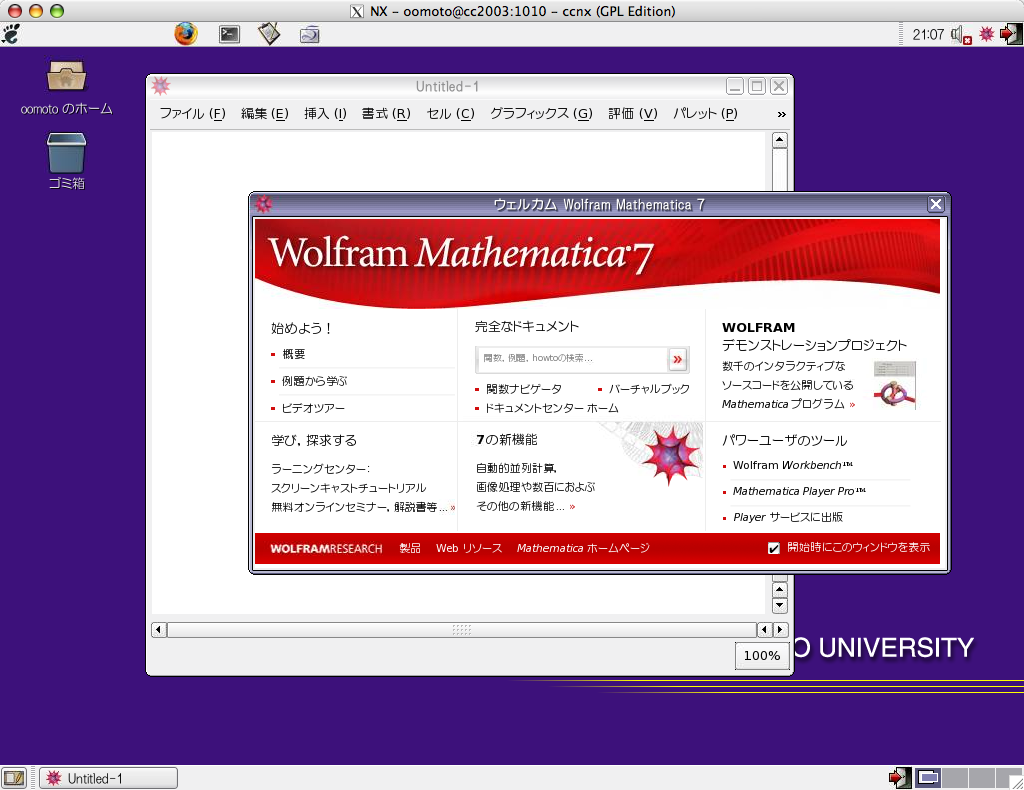This screenshot has height=790, width=1024.
Task: Click the 21:07 clock in the panel
Action: [928, 35]
